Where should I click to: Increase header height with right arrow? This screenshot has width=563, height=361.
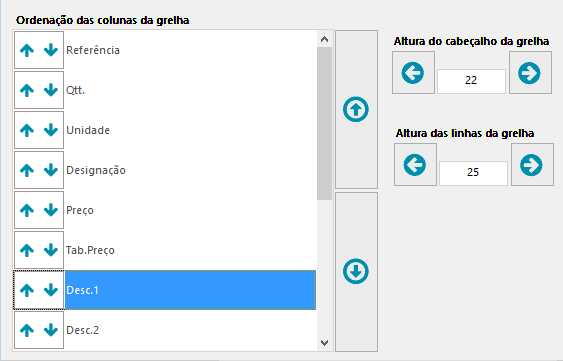click(530, 73)
